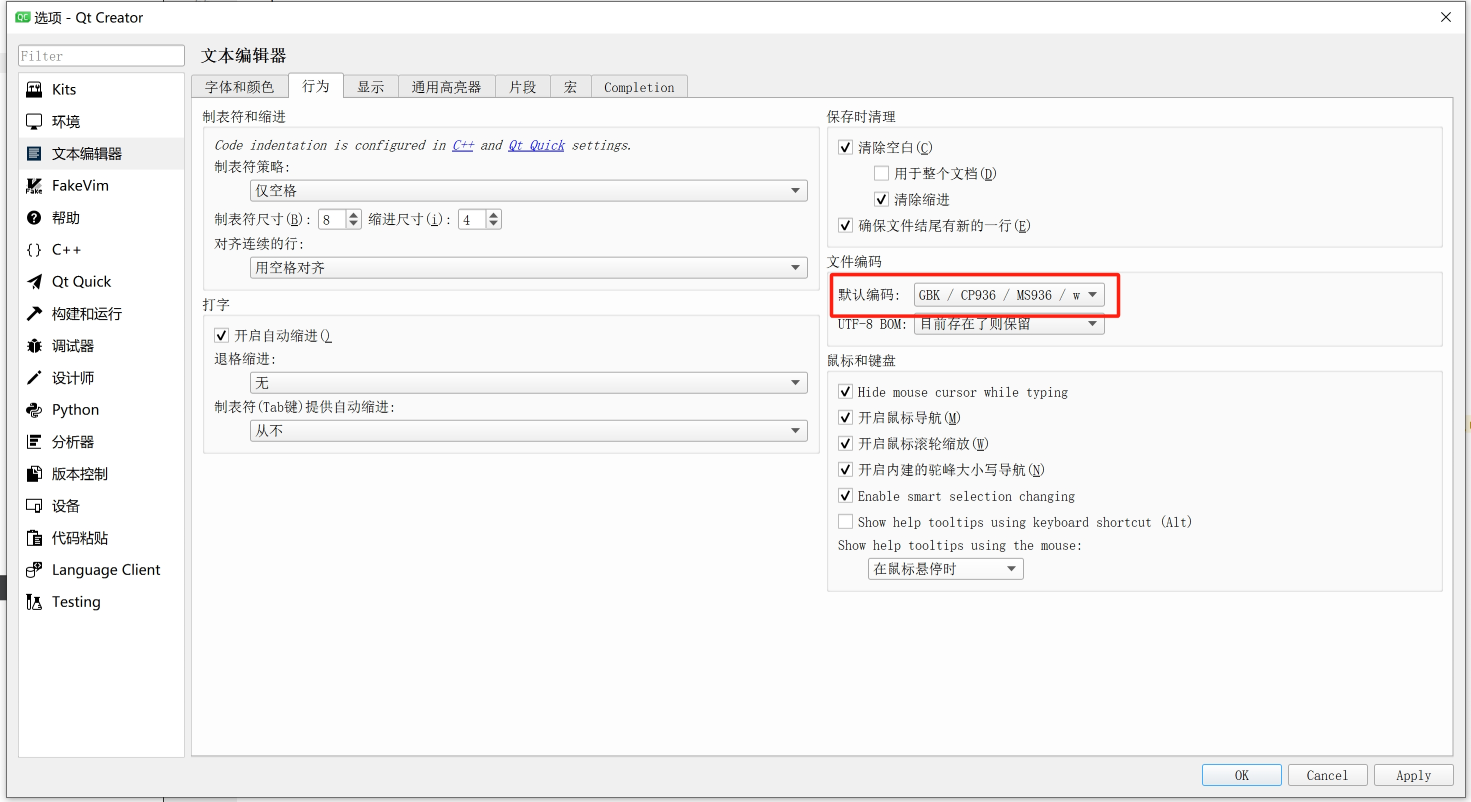Switch to the 行为 tab
Screen dimensions: 1471x802
(316, 86)
